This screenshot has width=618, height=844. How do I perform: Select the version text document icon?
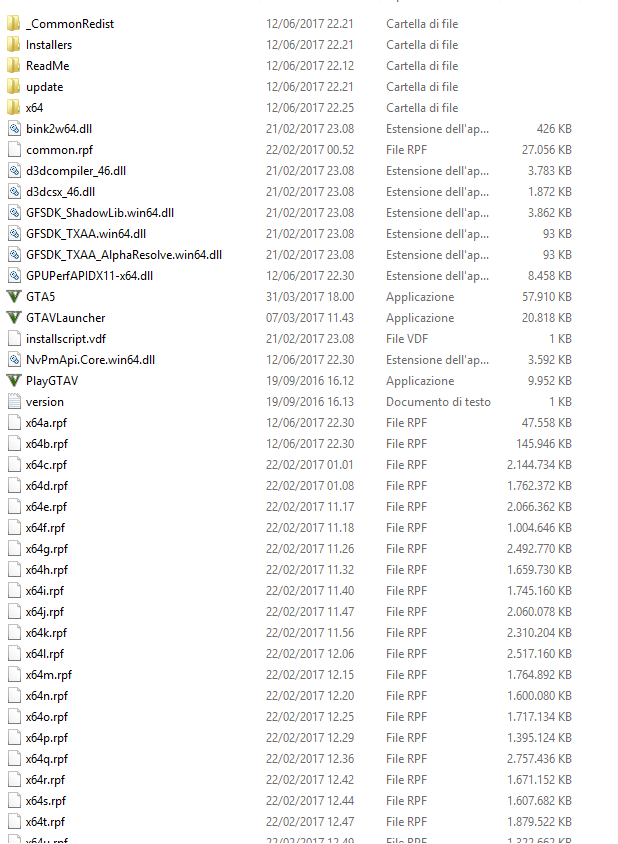click(15, 402)
